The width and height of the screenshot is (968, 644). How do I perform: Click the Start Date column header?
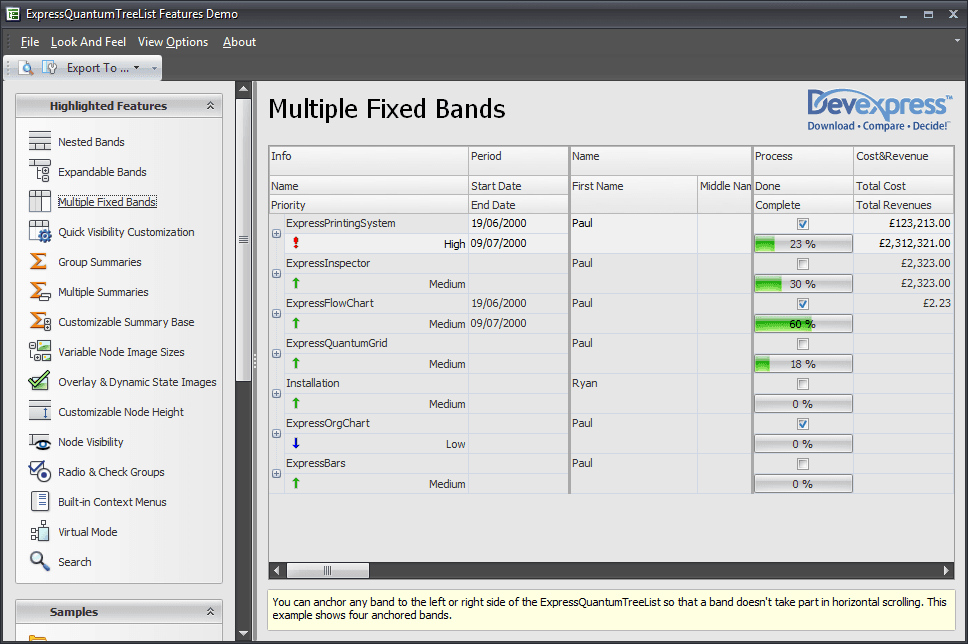point(518,186)
